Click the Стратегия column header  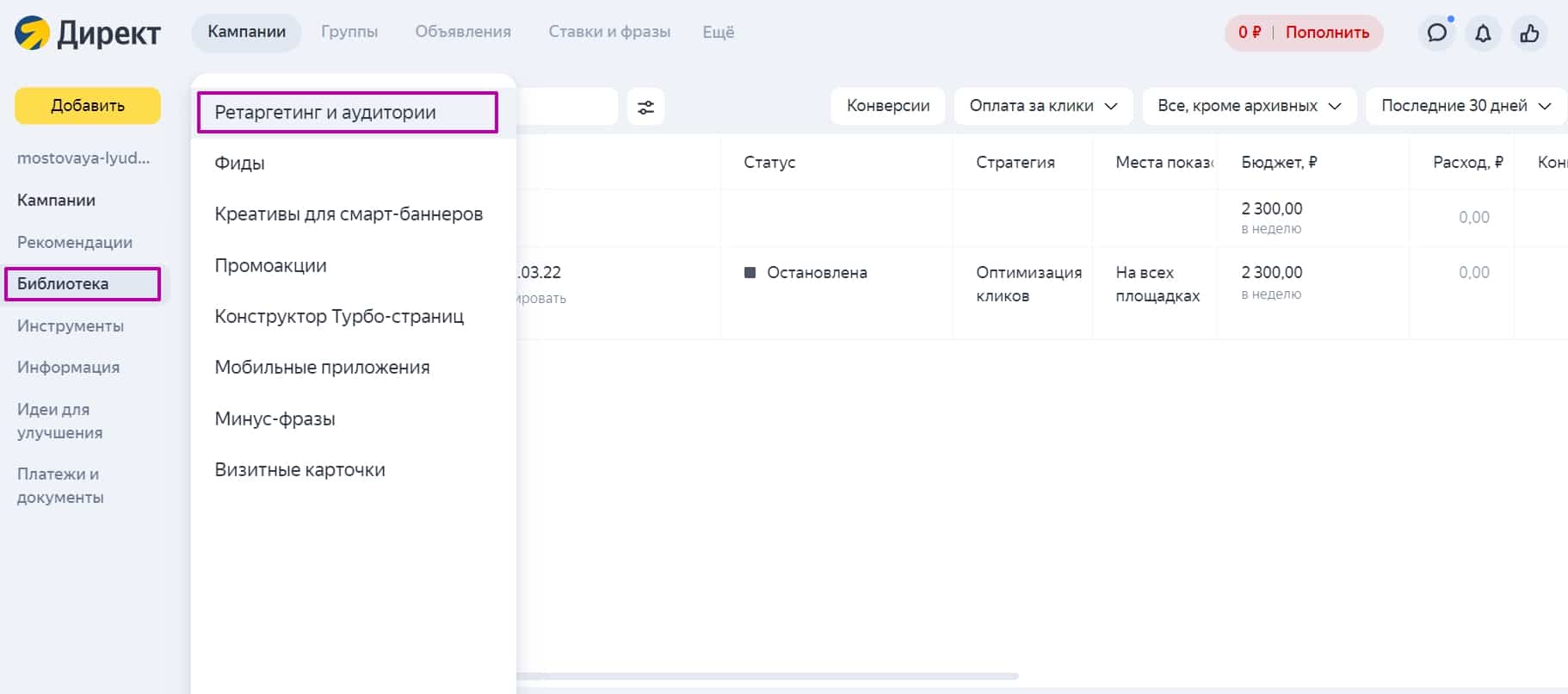[x=1015, y=162]
